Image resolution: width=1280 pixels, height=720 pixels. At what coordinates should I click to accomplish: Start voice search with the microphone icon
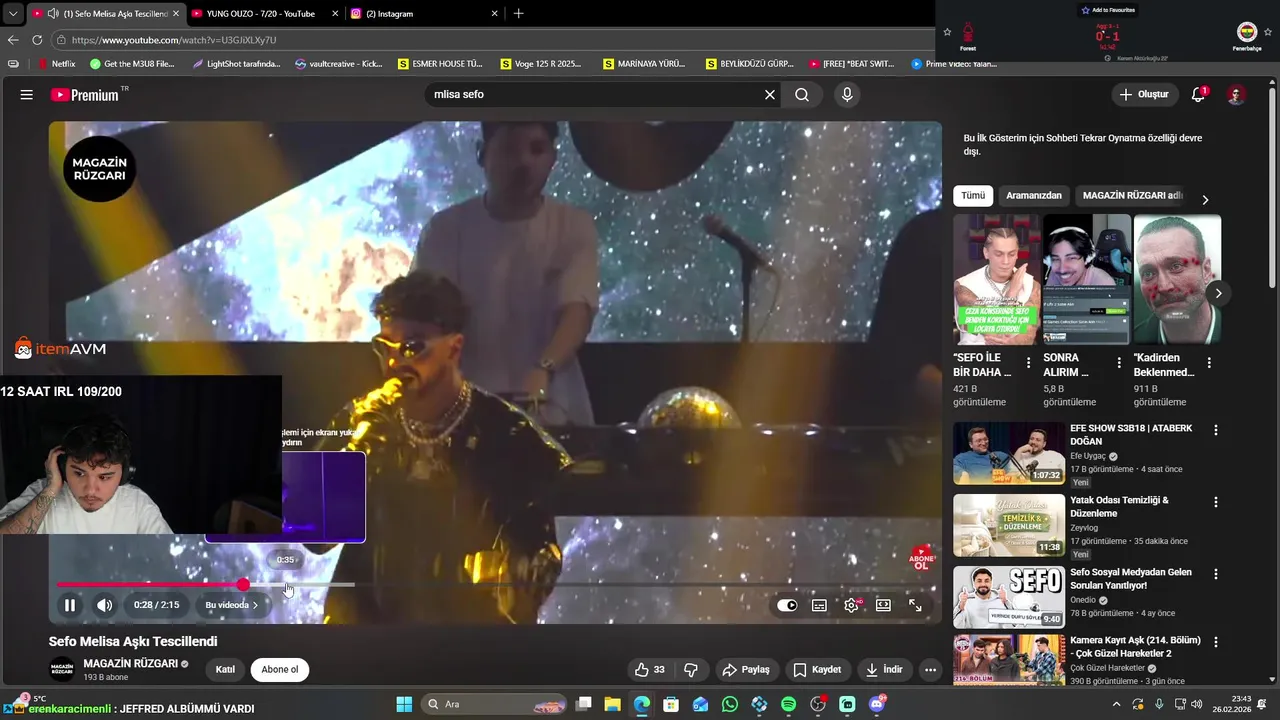[847, 95]
